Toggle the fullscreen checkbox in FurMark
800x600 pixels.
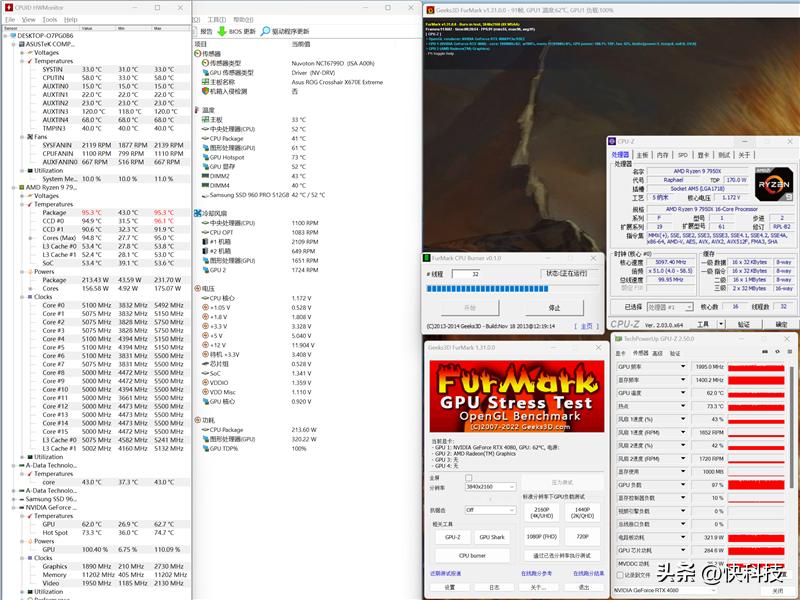click(x=468, y=478)
